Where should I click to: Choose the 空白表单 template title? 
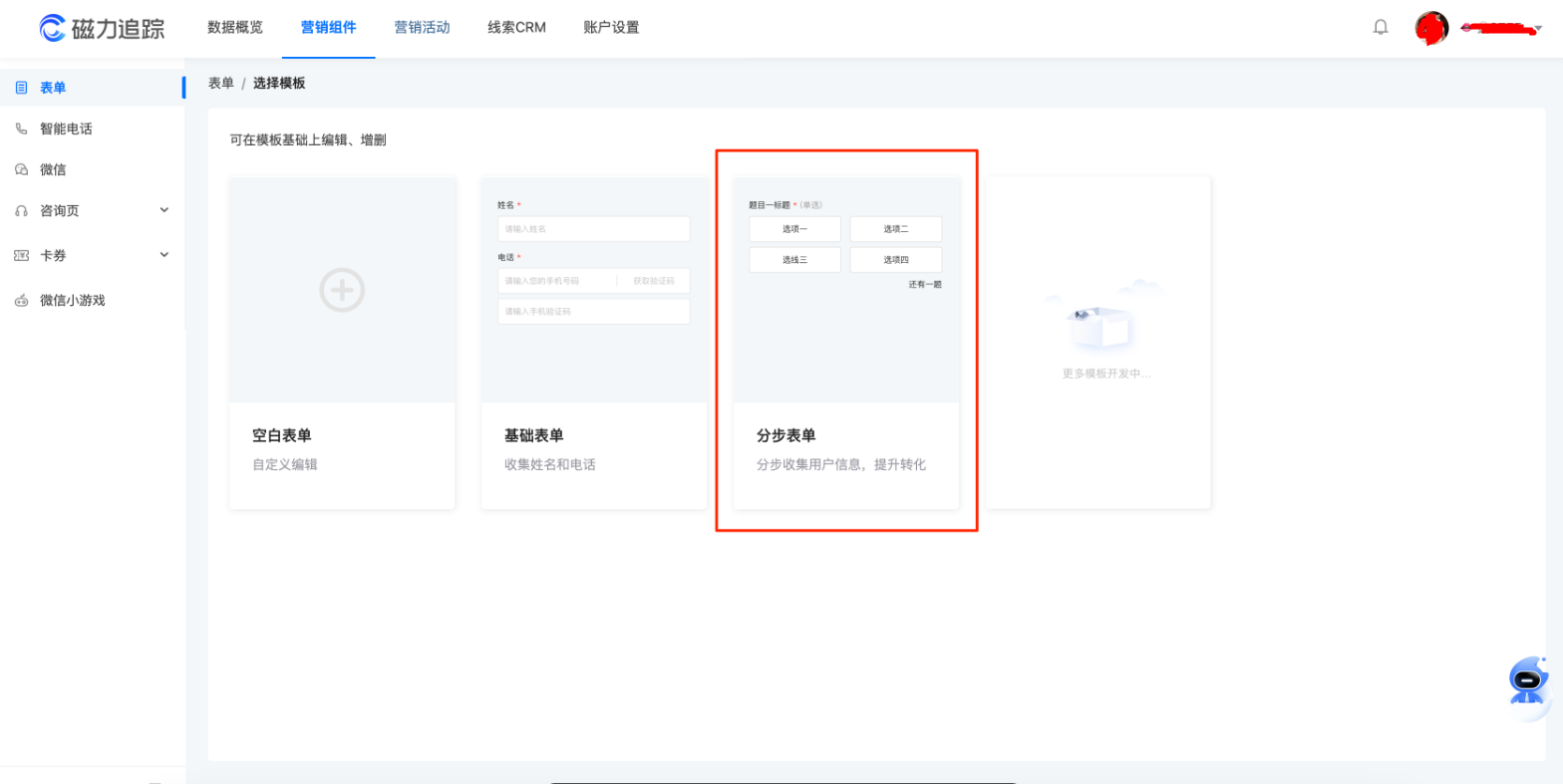point(282,435)
